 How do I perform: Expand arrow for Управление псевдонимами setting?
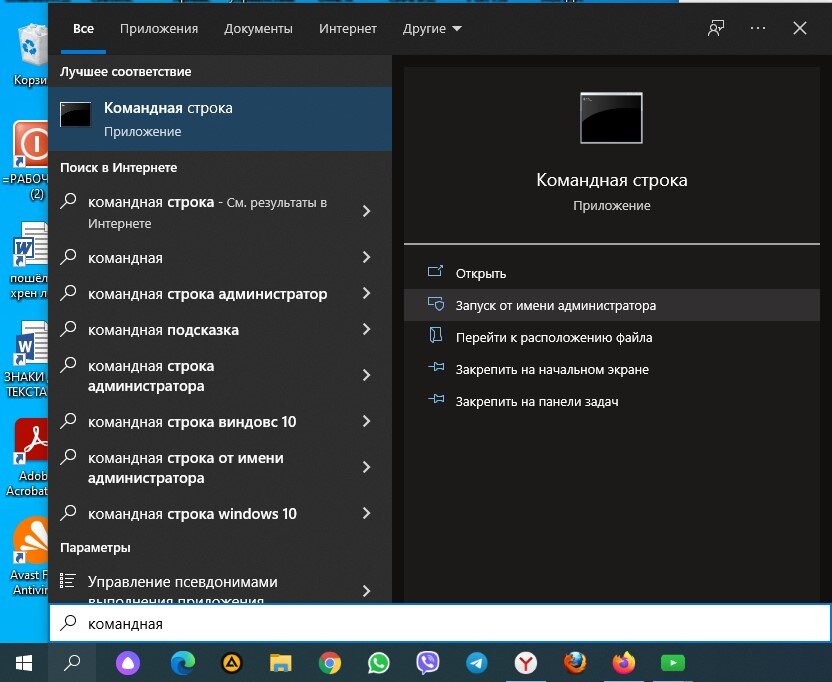click(366, 591)
